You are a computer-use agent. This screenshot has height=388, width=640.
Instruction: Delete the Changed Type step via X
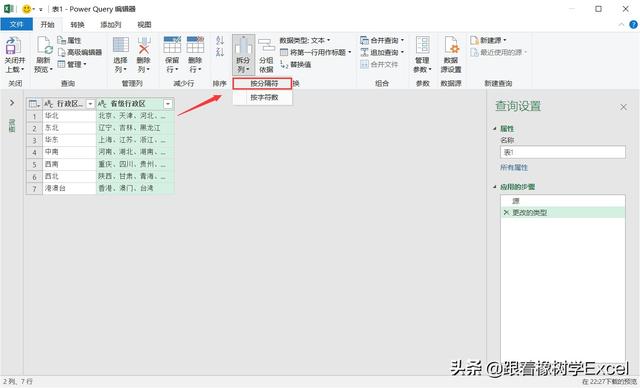coord(506,213)
